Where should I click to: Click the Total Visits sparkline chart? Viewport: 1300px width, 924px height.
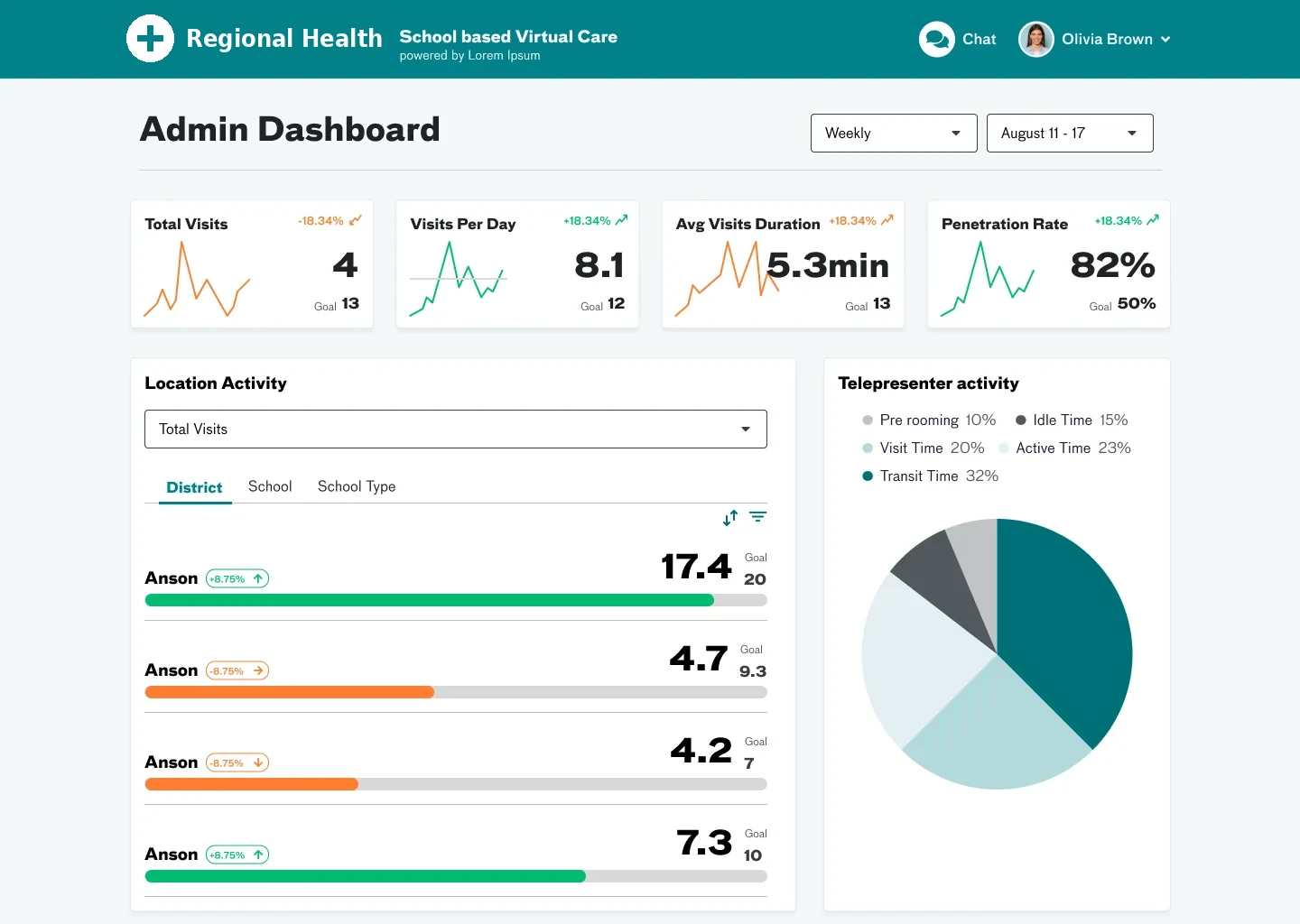[196, 280]
